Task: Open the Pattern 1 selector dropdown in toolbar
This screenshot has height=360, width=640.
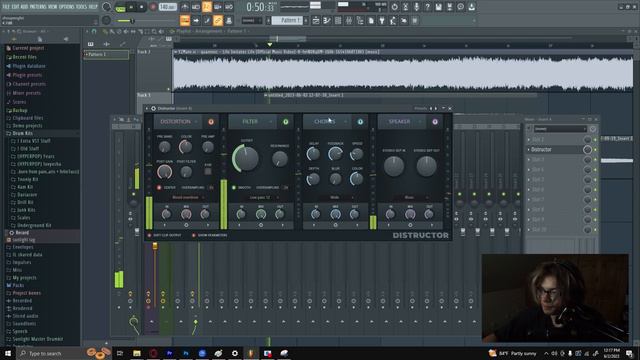Action: coord(287,20)
